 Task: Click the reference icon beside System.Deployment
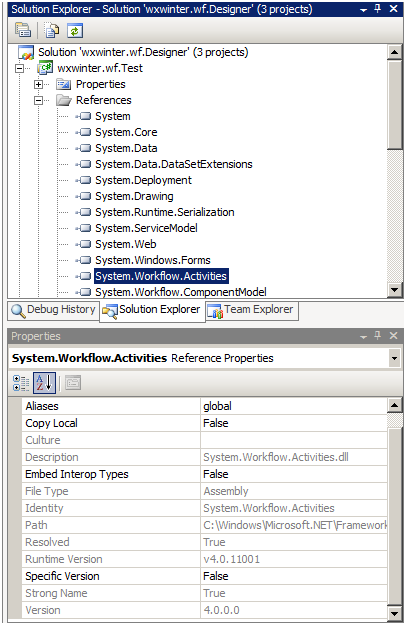tap(83, 180)
